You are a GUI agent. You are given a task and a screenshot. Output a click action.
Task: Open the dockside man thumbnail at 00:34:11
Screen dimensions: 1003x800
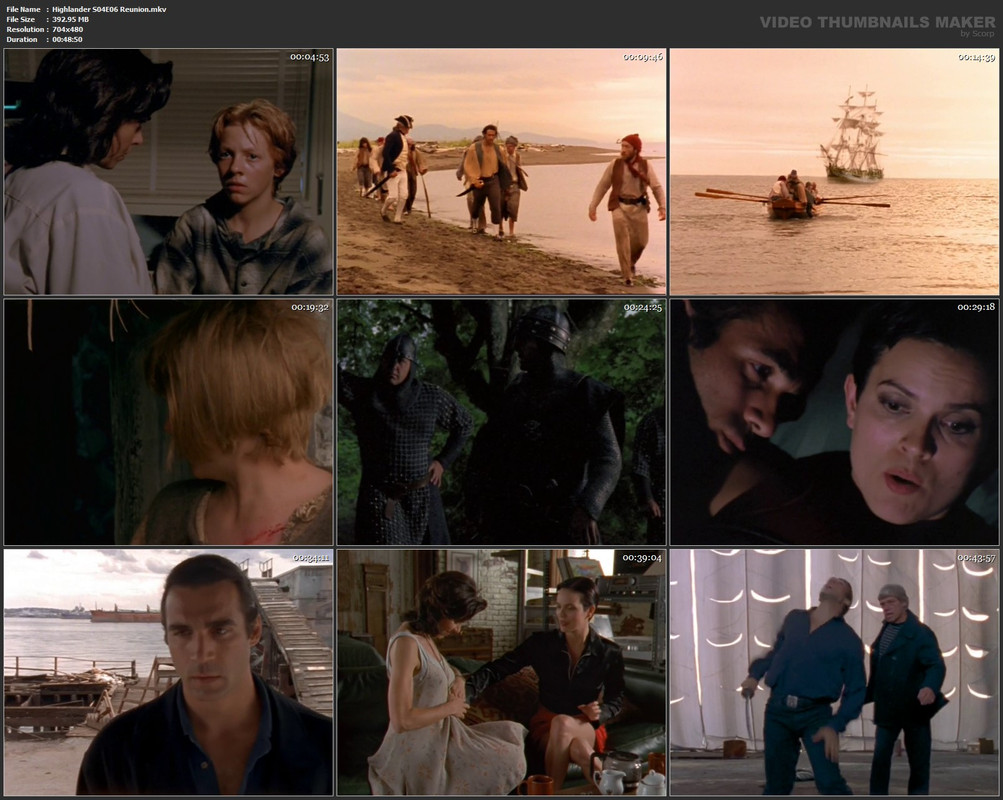tap(168, 672)
